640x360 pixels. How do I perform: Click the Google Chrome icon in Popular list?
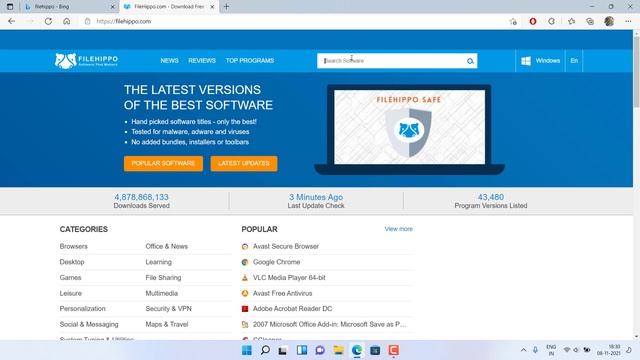[x=245, y=262]
